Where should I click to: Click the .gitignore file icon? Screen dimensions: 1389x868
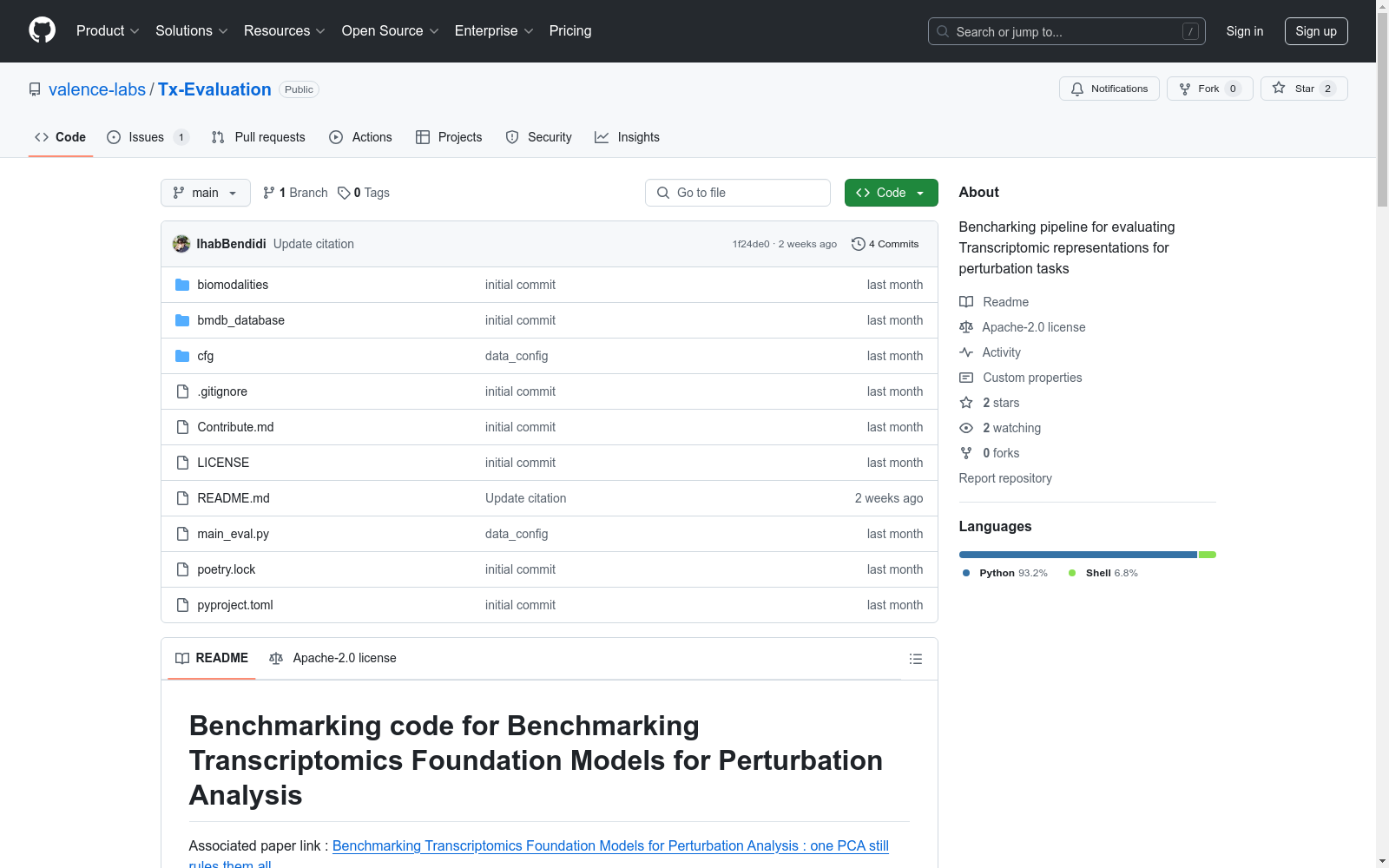click(182, 391)
